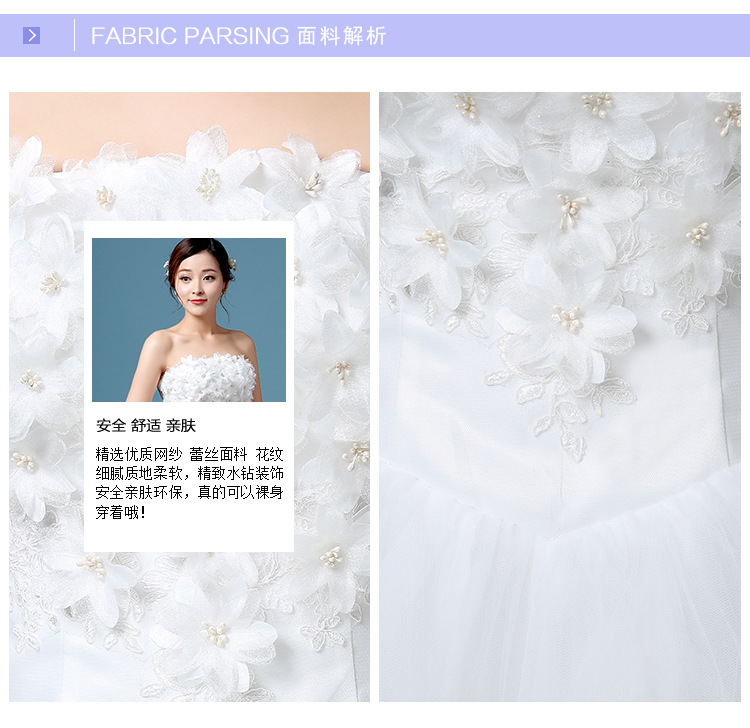Screen dimensions: 750x728
Task: Click the arrow icon in purple header
Action: point(32,35)
